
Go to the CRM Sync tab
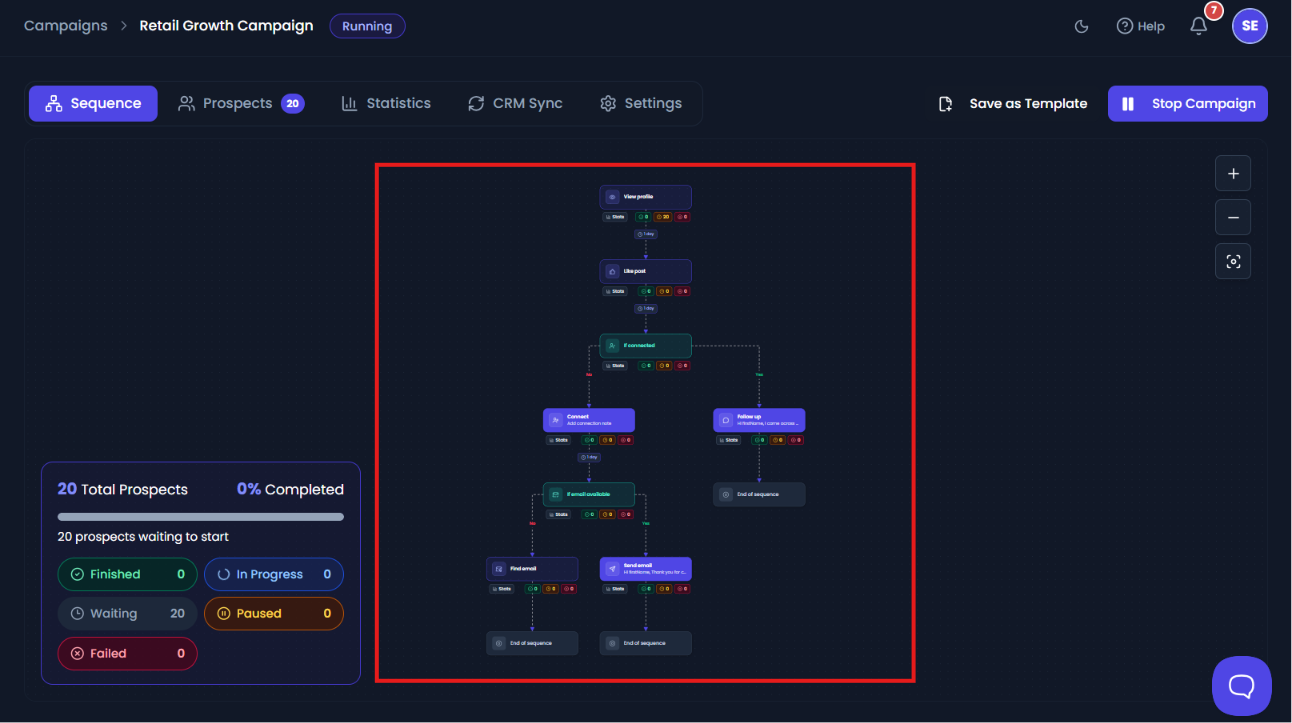(515, 103)
